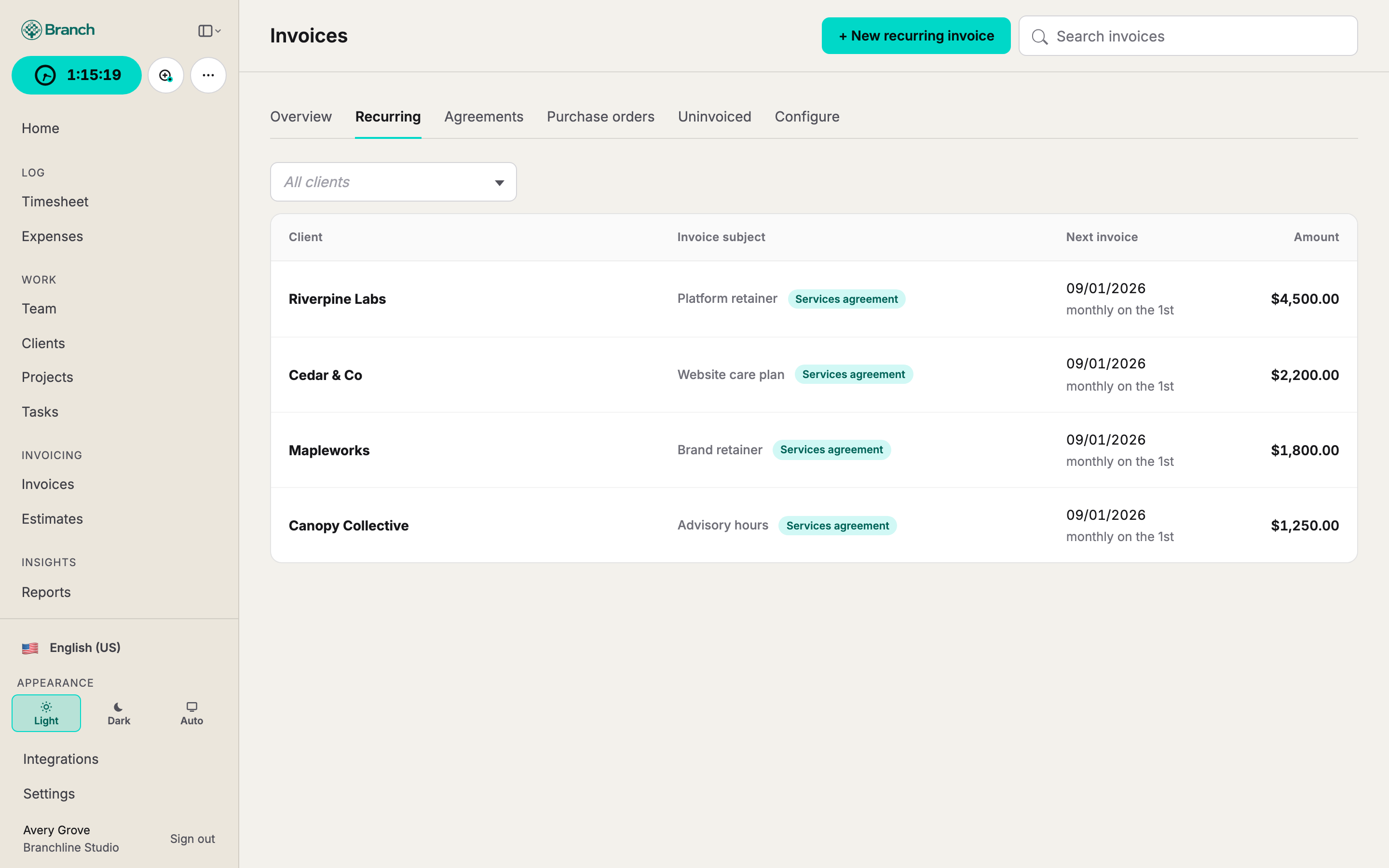Screen dimensions: 1389x868
Task: Click Services agreement badge for Advisory hours
Action: pyautogui.click(x=837, y=525)
